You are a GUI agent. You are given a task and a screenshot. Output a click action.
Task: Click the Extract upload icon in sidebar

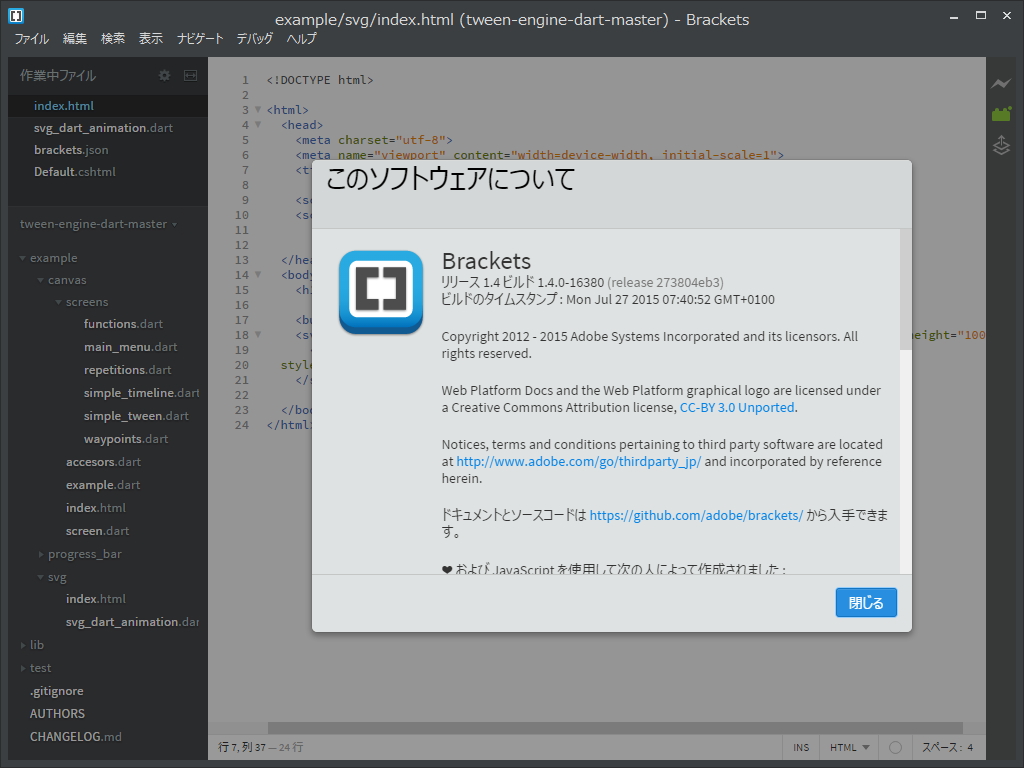(x=1002, y=145)
